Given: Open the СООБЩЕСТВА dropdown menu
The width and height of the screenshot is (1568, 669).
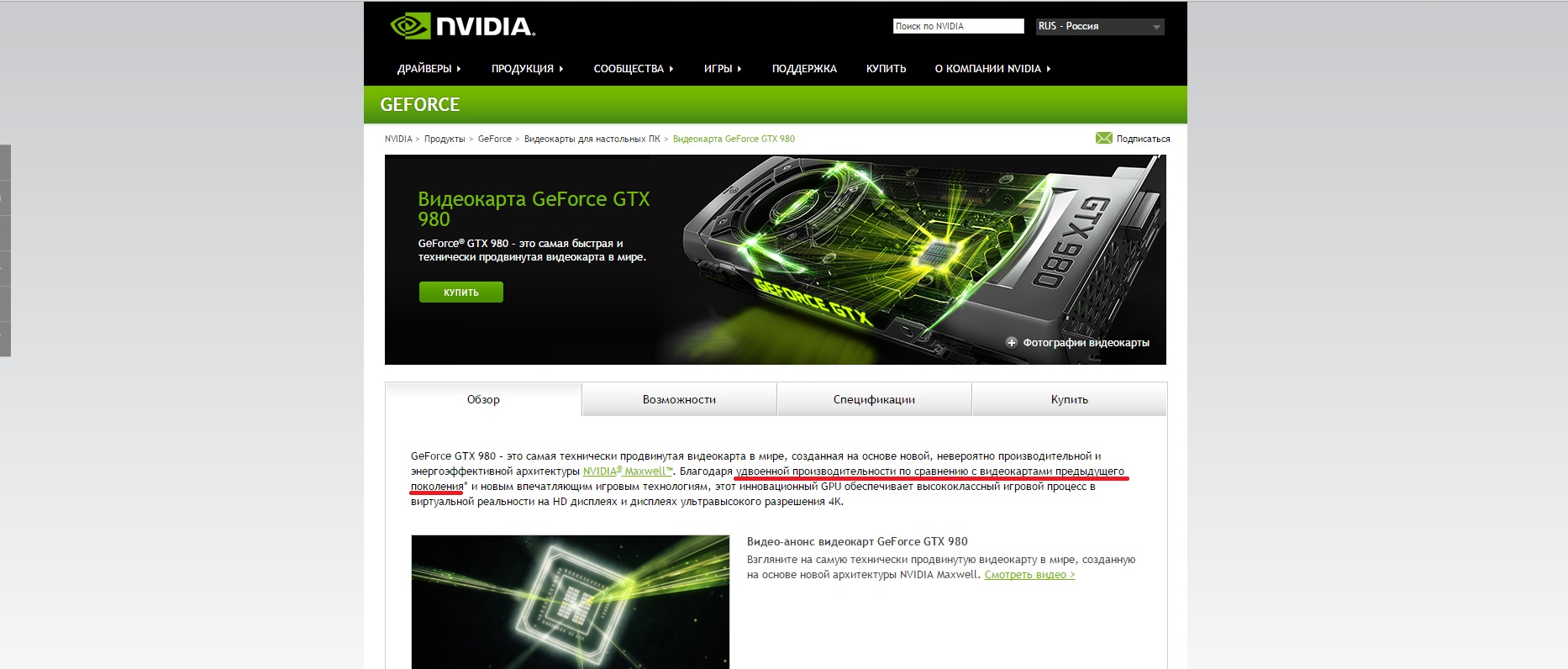Looking at the screenshot, I should [634, 68].
